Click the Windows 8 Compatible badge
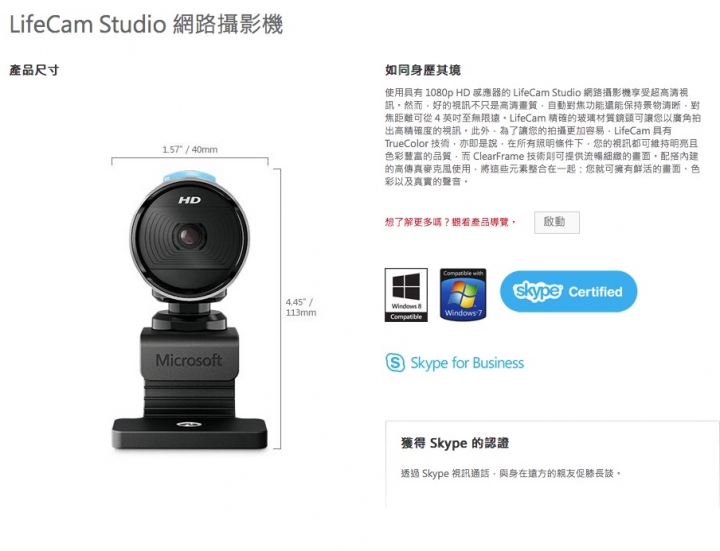The height and width of the screenshot is (551, 720). pos(406,295)
